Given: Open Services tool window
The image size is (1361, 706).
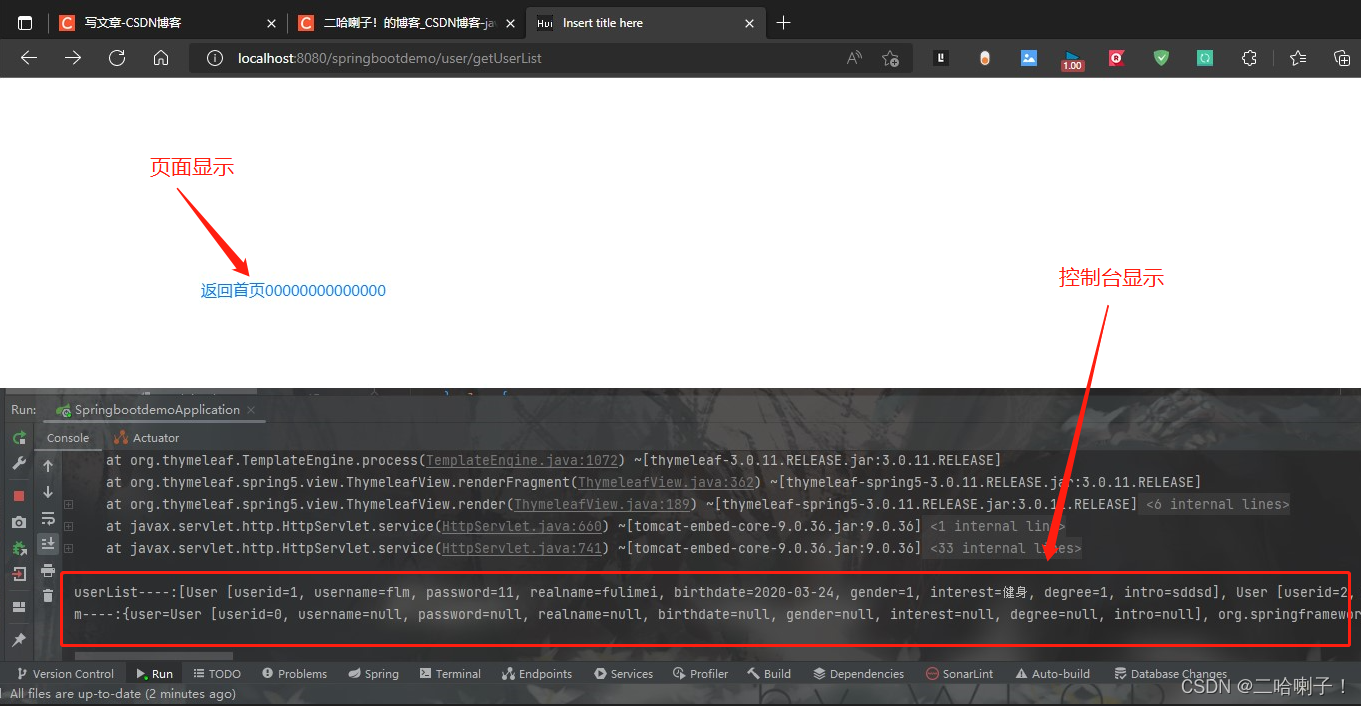Looking at the screenshot, I should coord(623,674).
